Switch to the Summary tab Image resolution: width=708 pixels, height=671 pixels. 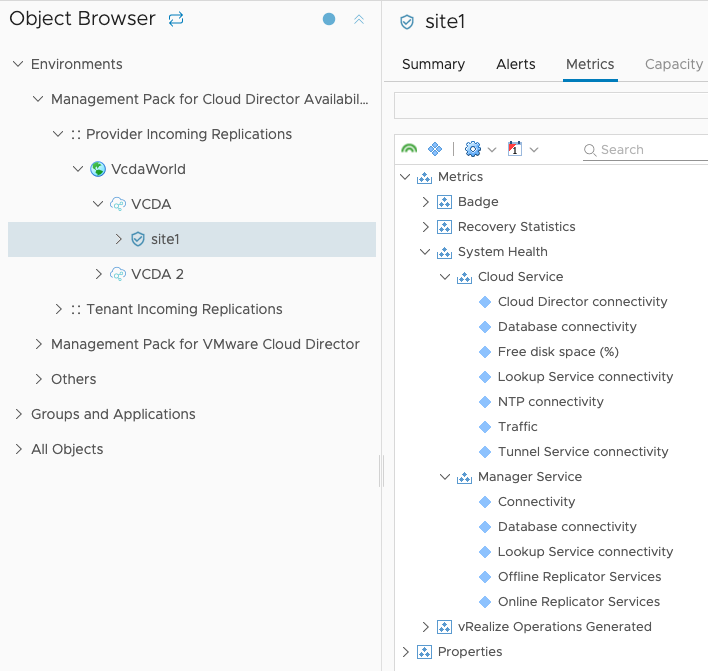[433, 64]
